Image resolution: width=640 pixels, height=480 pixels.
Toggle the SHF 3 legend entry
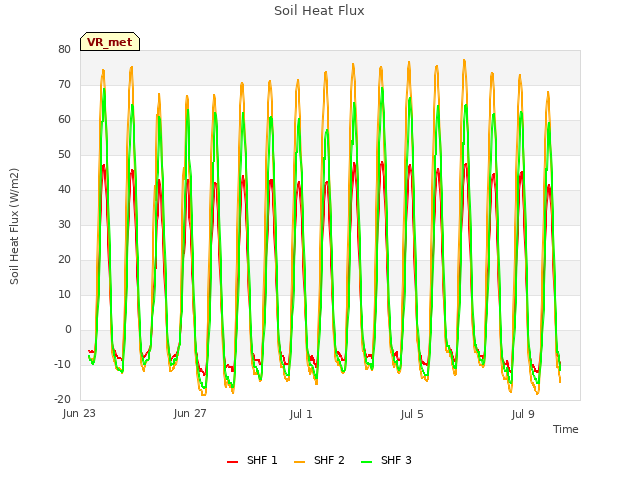386,460
